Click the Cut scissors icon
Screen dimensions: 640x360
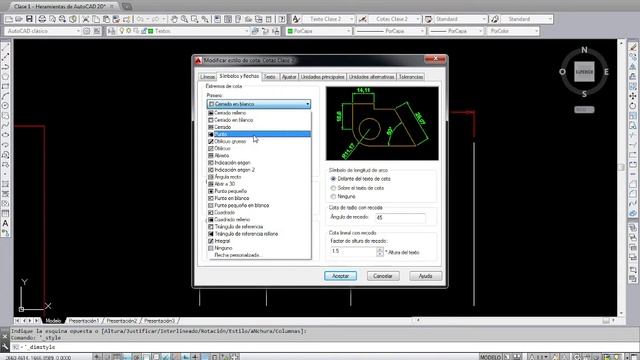coord(86,19)
